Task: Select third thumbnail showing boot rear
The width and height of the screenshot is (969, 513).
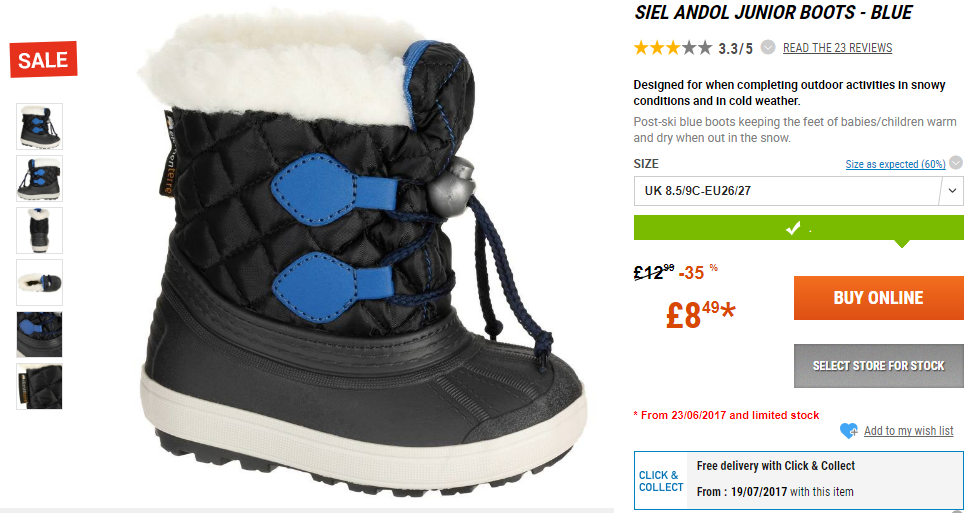Action: (x=40, y=231)
